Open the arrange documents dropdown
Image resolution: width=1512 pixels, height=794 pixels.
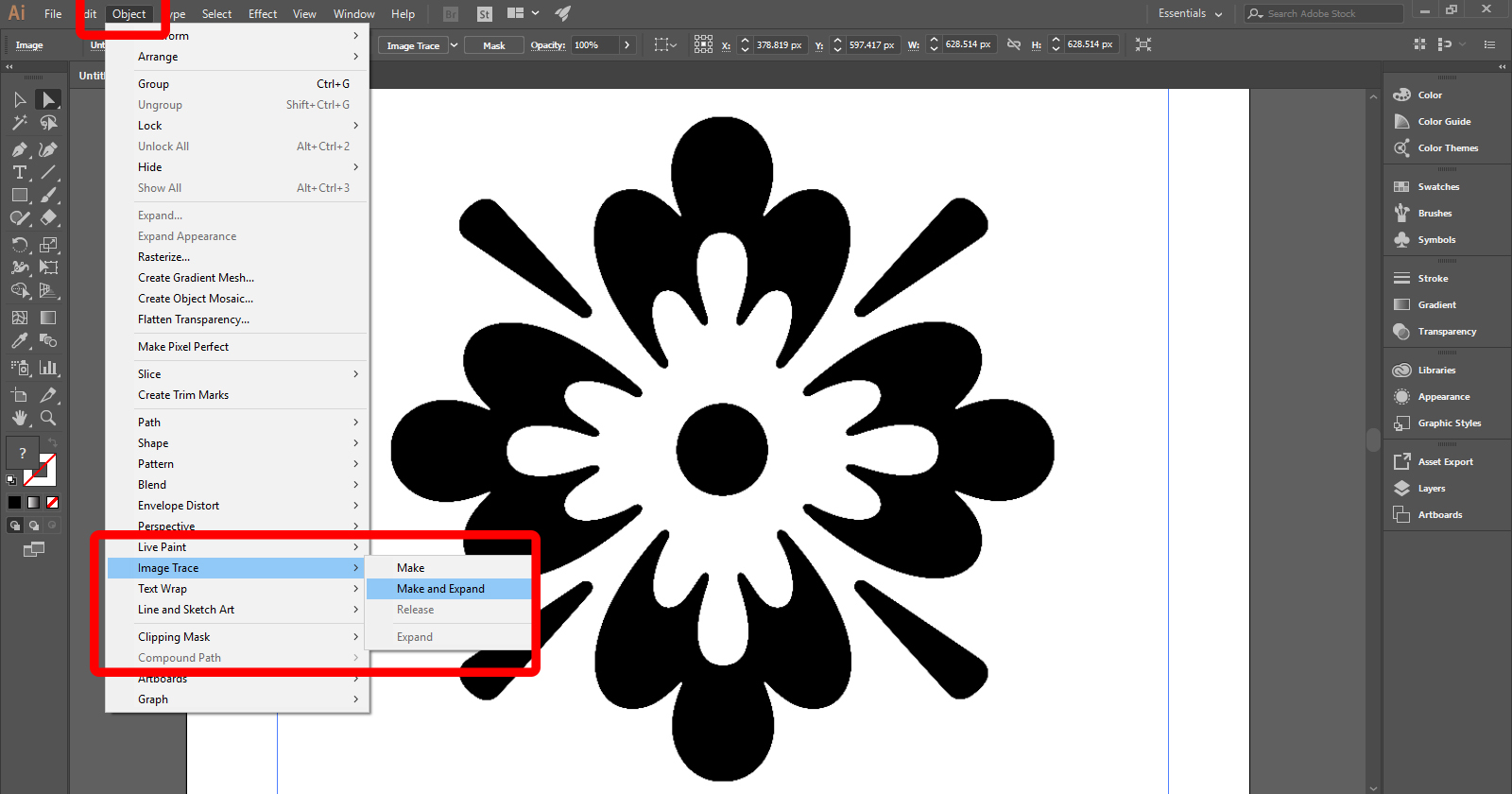(523, 13)
